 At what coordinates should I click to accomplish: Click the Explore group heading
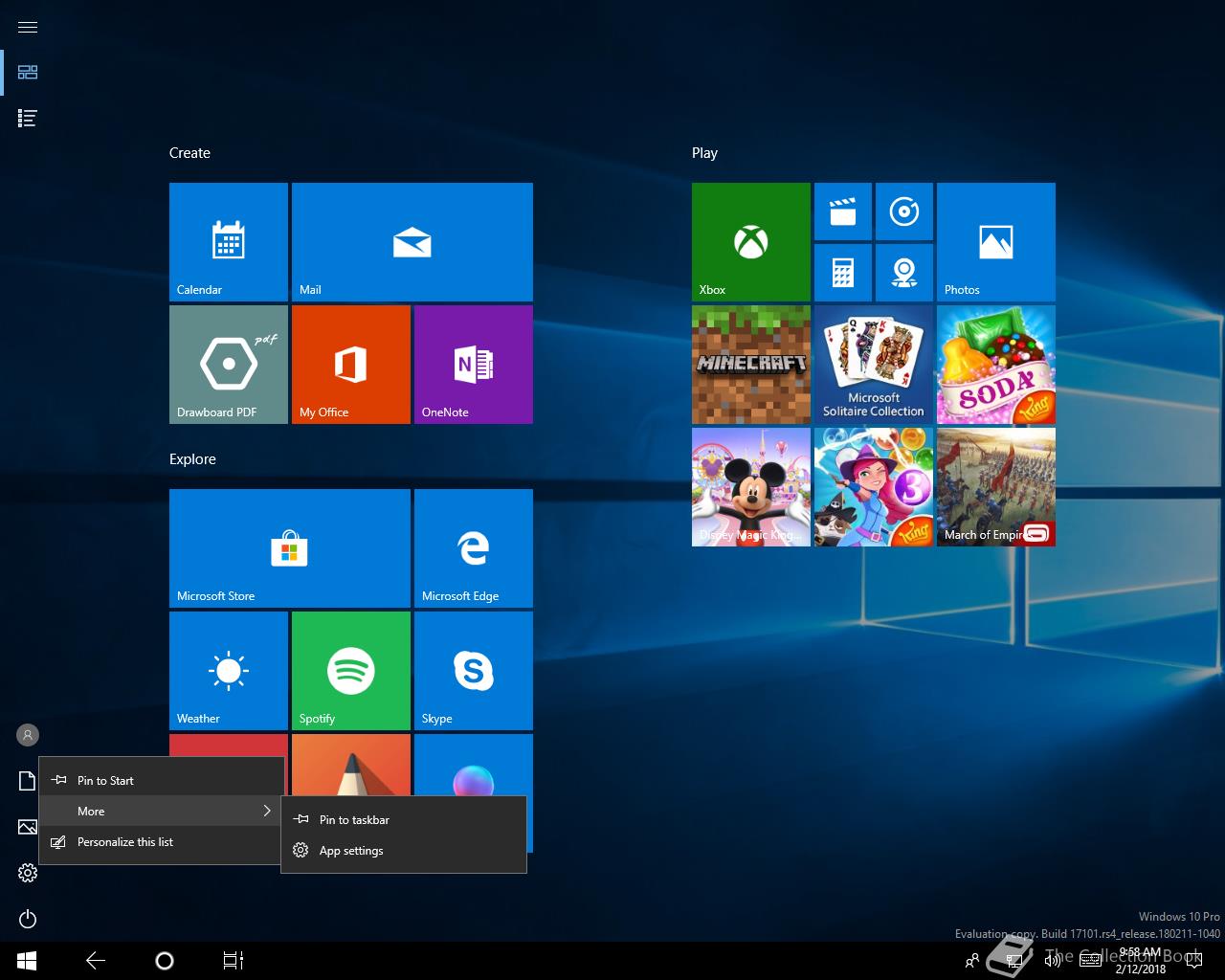[192, 459]
